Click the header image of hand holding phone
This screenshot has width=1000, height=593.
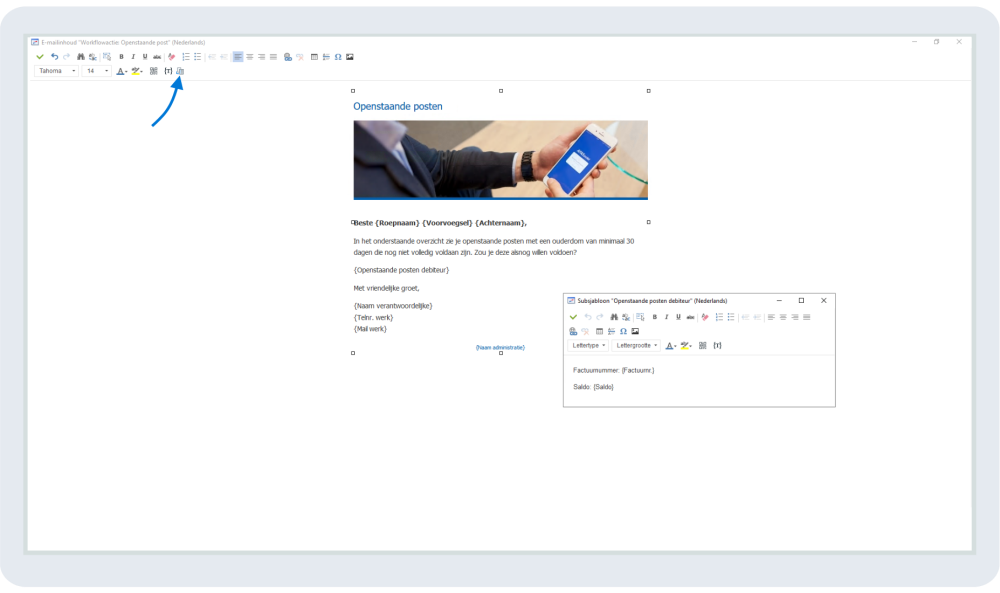coord(500,160)
